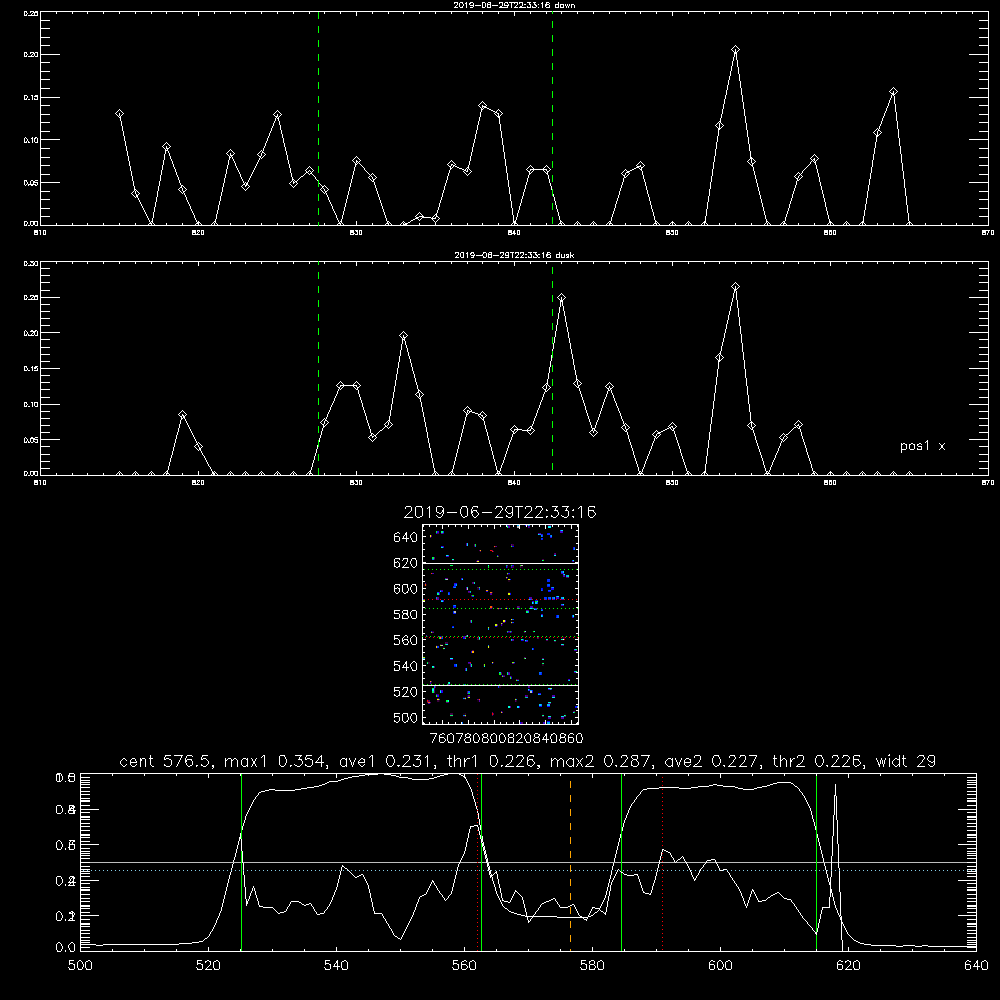Click the '760780800820840860' x-axis labels under detector image
The width and height of the screenshot is (1000, 1000).
click(x=506, y=739)
